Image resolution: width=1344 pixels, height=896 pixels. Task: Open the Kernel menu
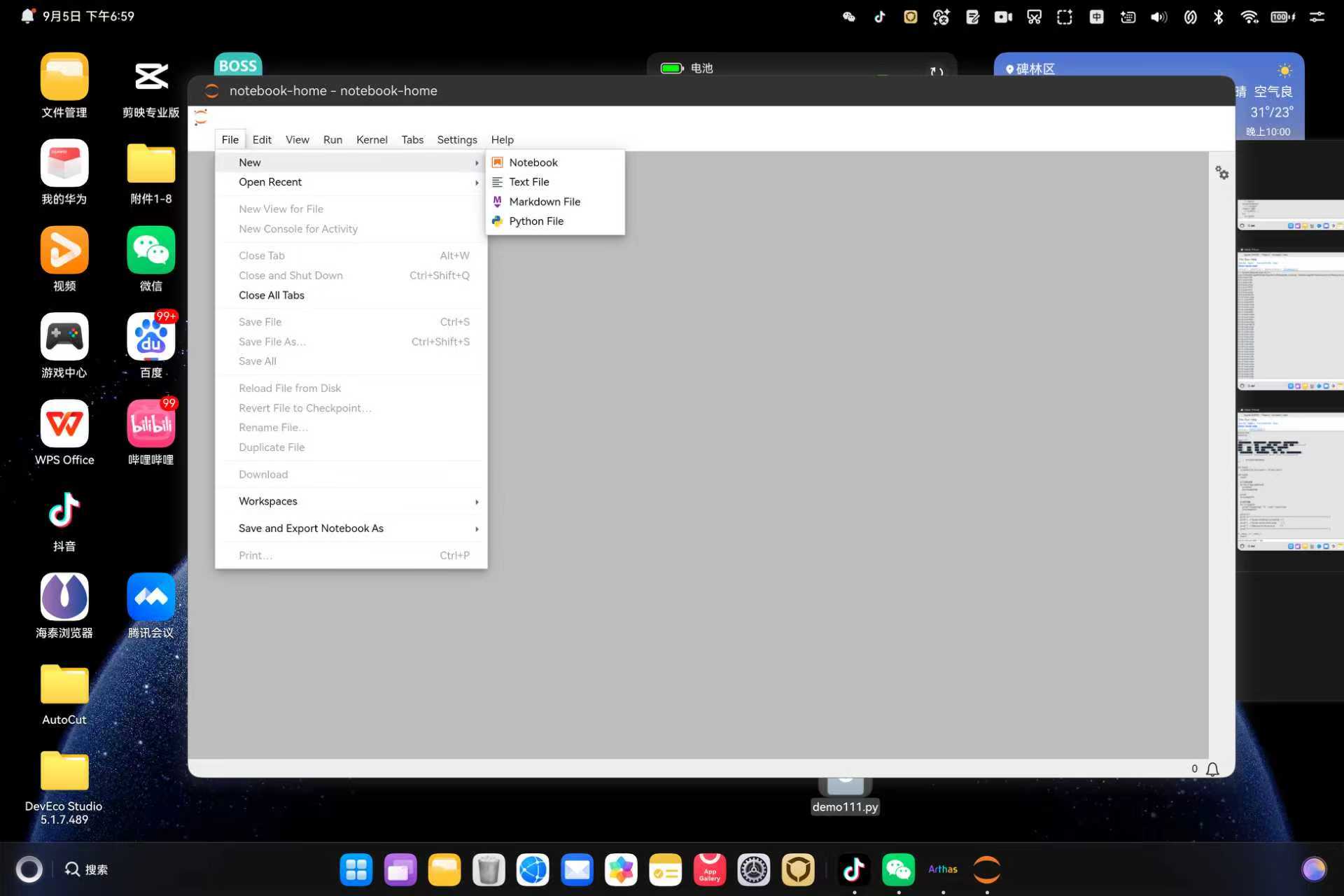point(372,140)
